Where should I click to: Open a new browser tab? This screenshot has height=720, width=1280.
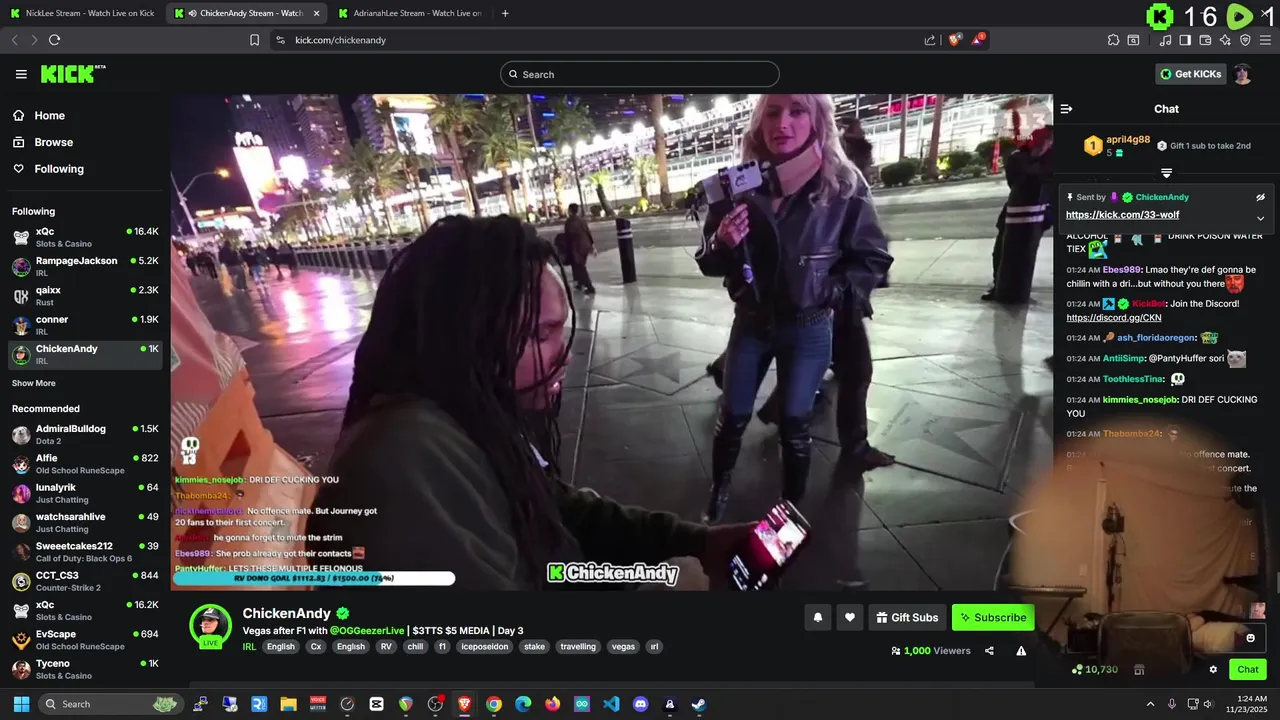[505, 13]
